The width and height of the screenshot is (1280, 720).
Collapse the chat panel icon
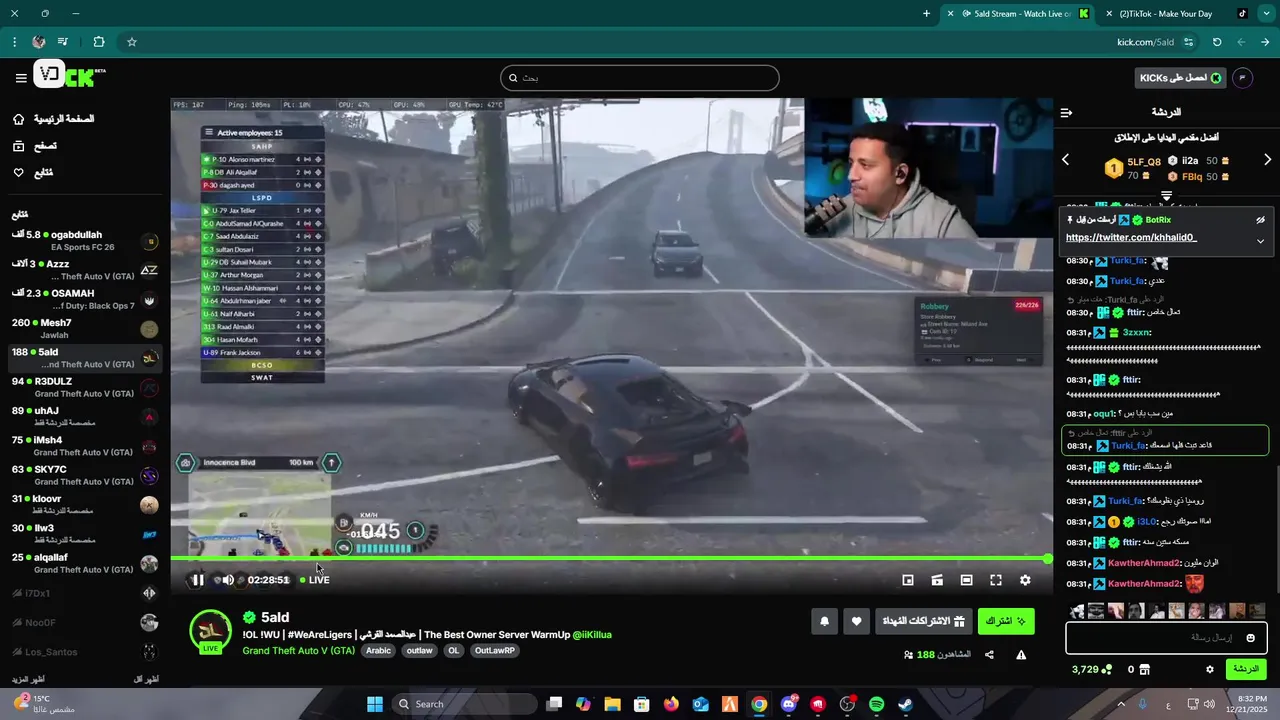[1066, 113]
